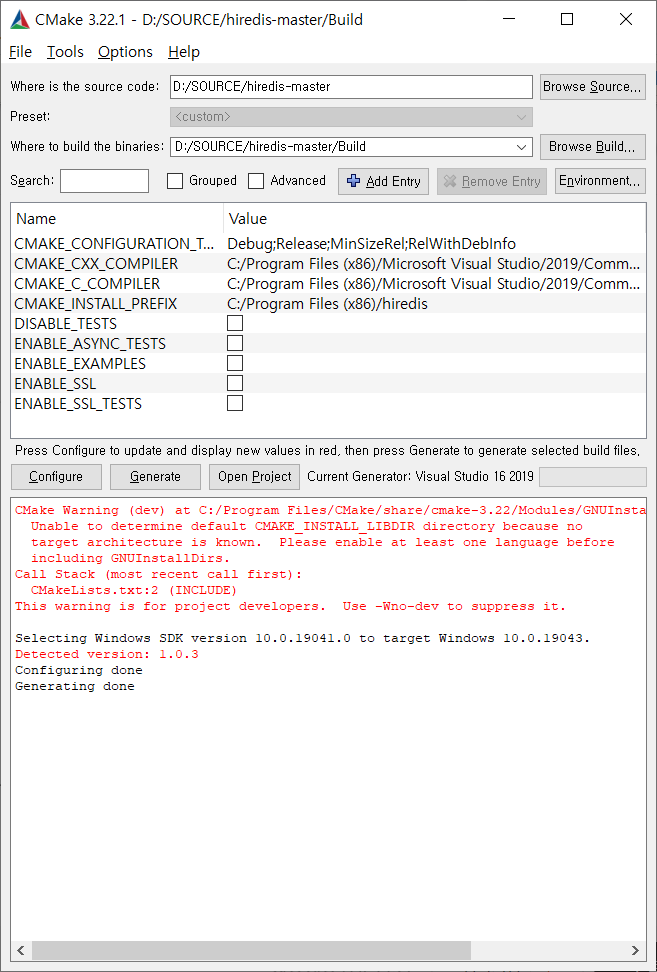
Task: Click the output log's left scroll arrow
Action: [20, 950]
